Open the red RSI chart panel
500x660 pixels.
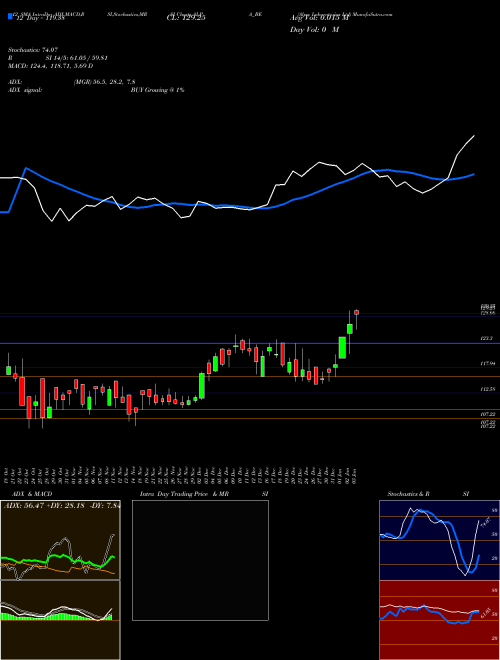[439, 620]
